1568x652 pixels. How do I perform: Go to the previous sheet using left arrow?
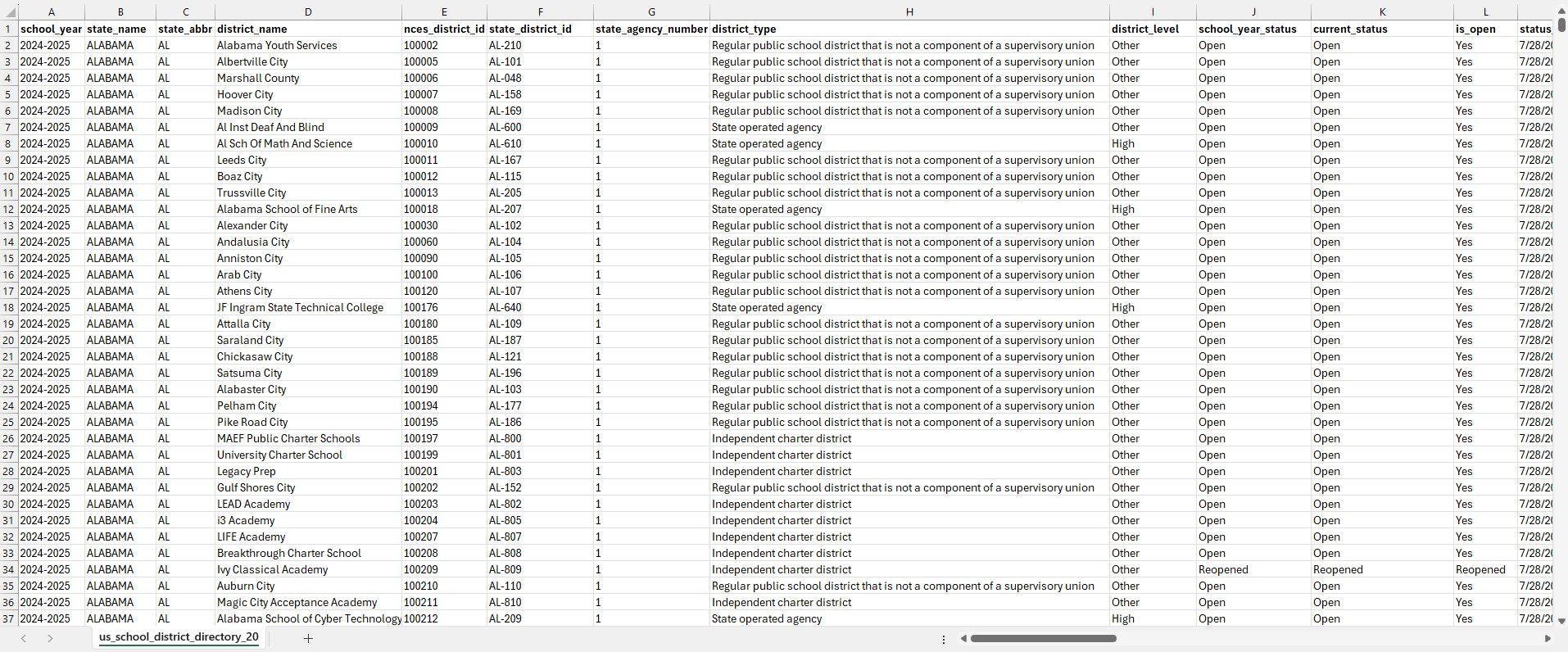click(x=24, y=638)
